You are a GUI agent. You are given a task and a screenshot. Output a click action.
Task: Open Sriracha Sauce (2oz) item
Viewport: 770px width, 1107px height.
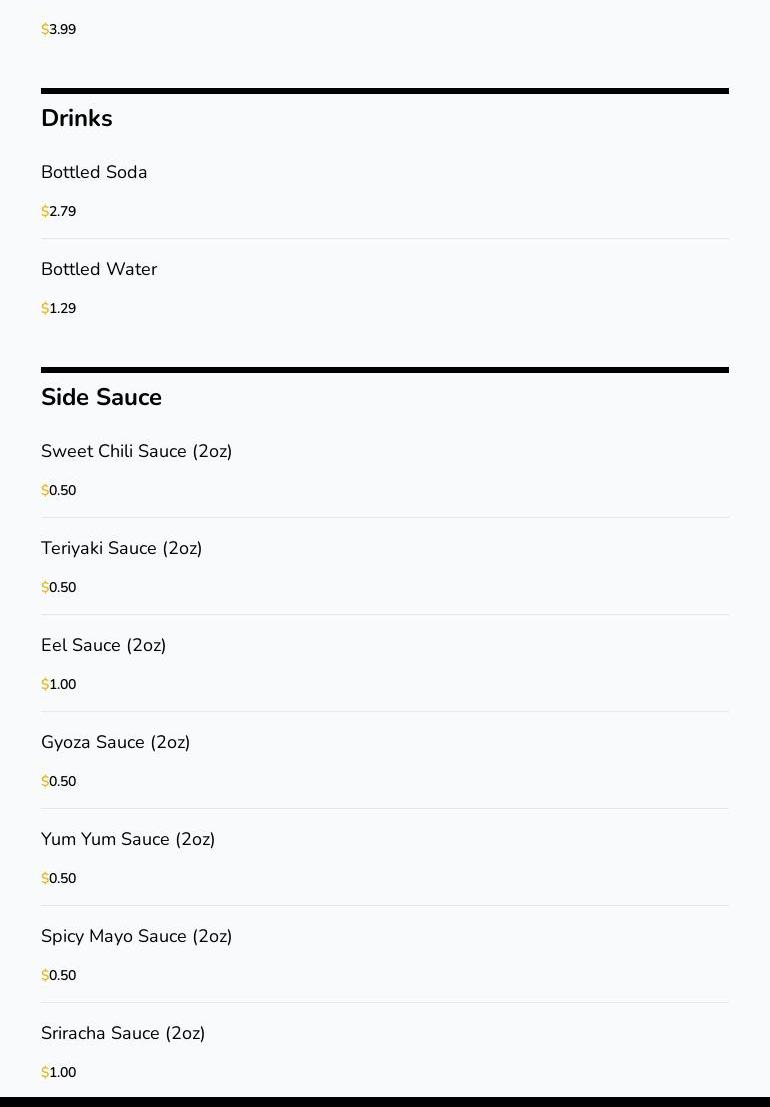tap(123, 1033)
